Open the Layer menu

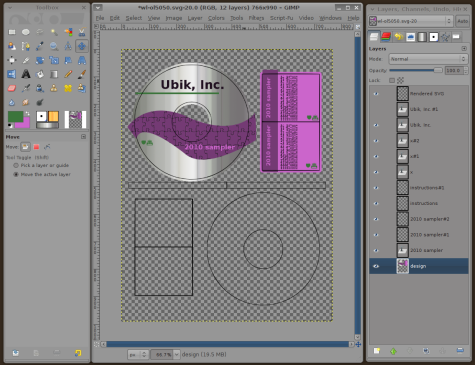pos(195,18)
